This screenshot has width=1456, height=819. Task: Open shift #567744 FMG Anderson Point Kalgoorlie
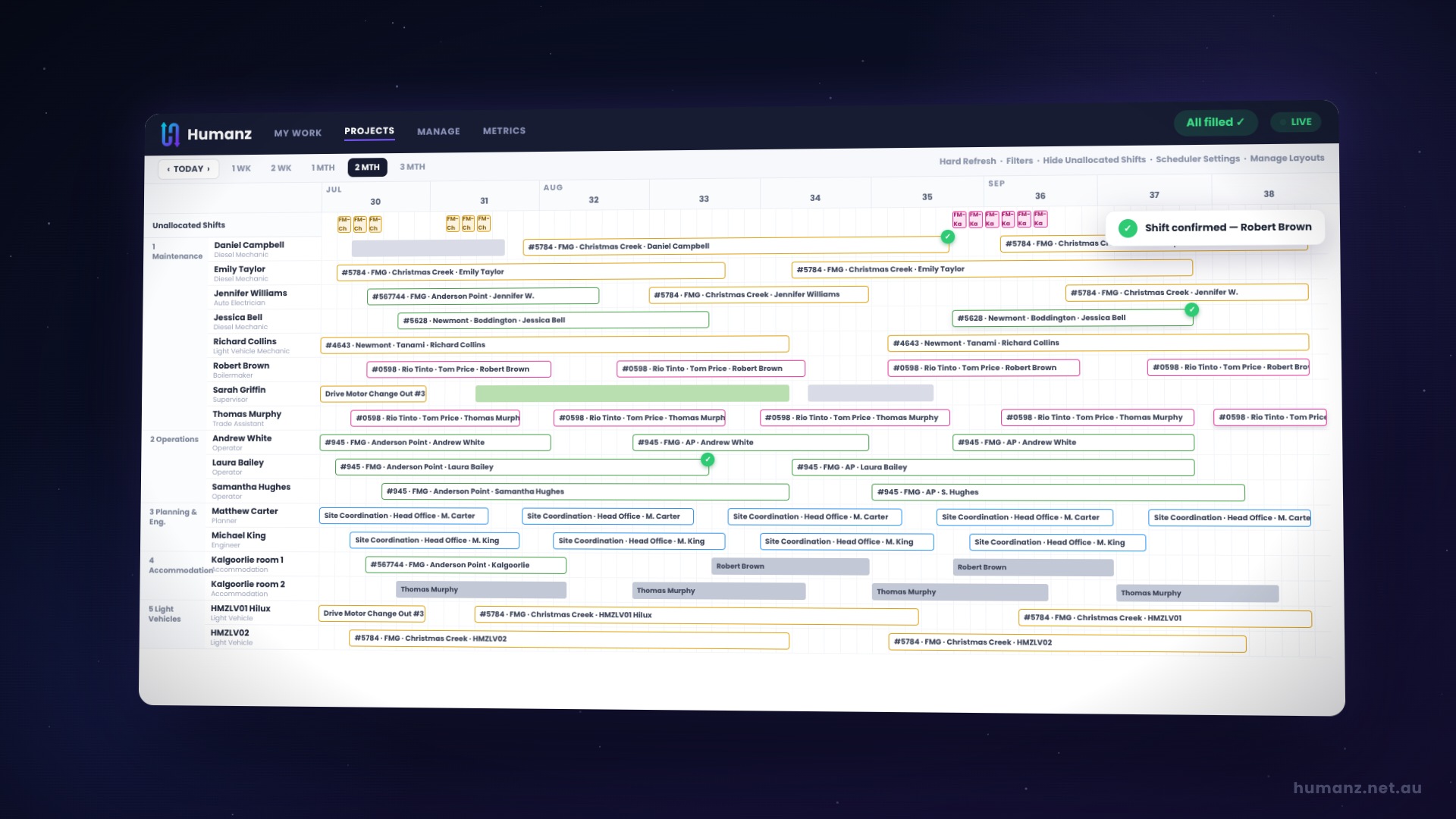click(x=466, y=565)
